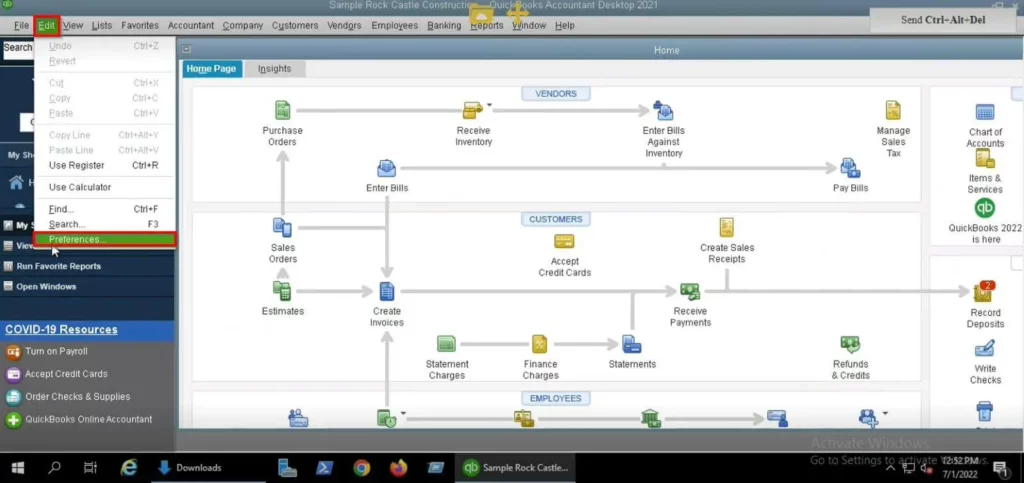Open Create Sales Receipts icon
This screenshot has width=1024, height=483.
tap(727, 229)
